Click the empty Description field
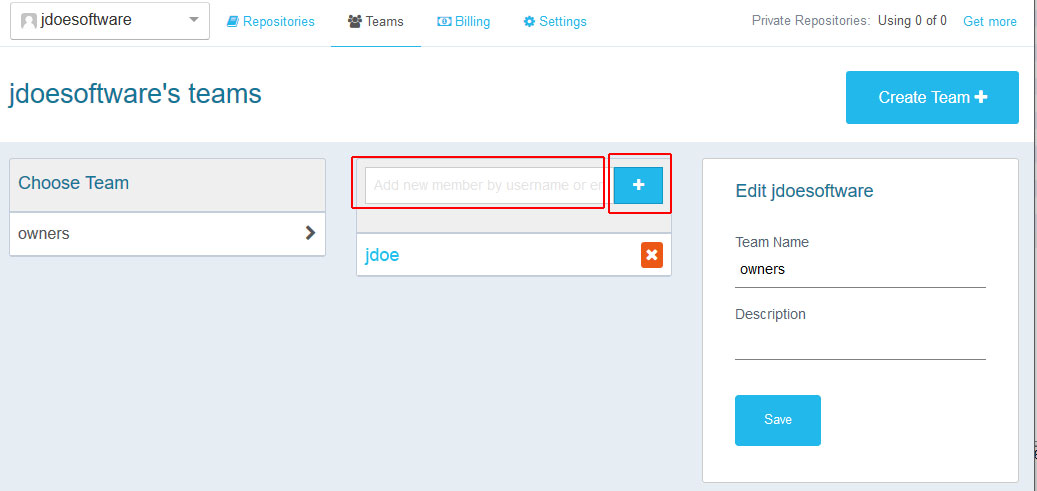Viewport: 1037px width, 491px height. pyautogui.click(x=860, y=344)
